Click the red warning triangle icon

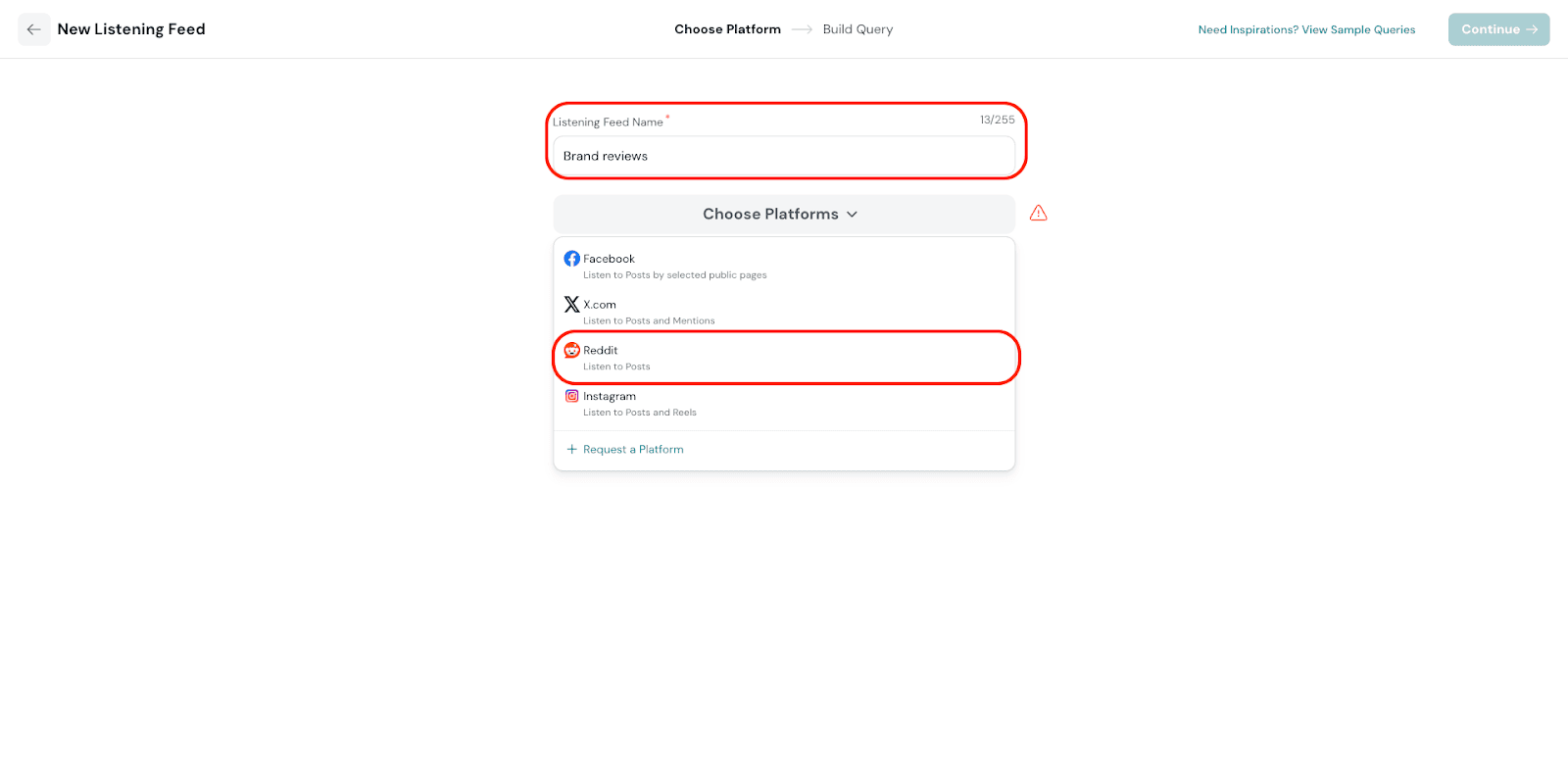pos(1039,214)
